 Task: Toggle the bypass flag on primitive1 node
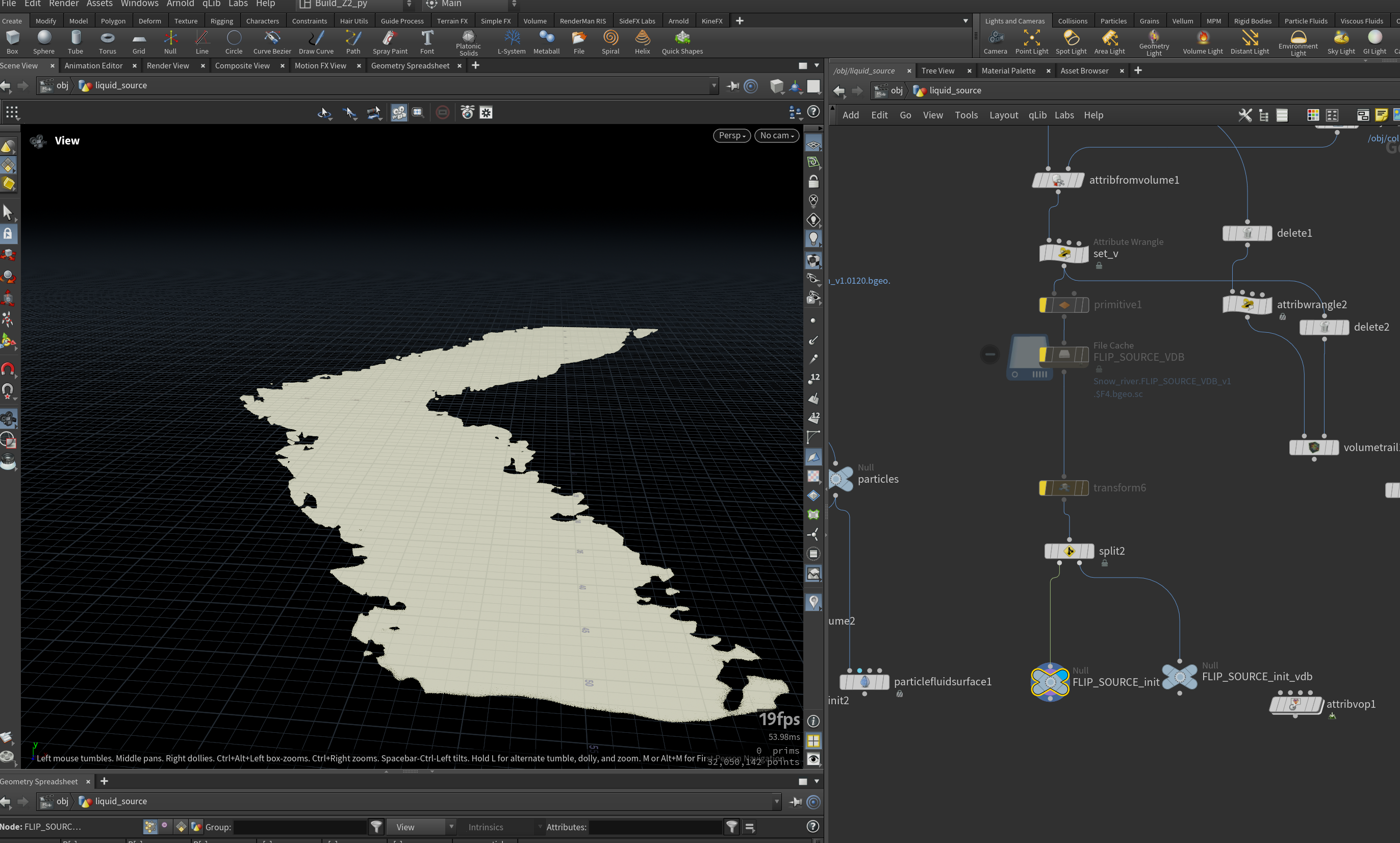point(1043,305)
